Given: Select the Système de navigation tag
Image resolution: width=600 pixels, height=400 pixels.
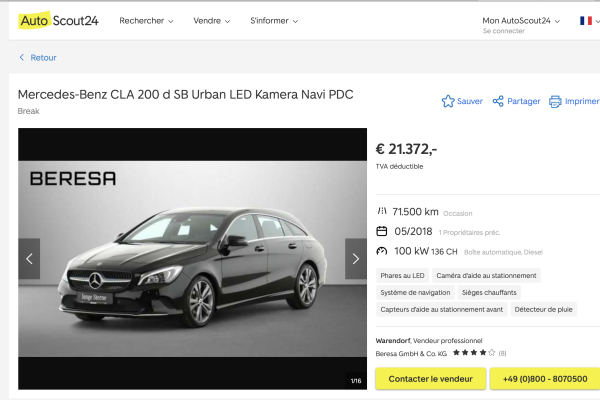Looking at the screenshot, I should pos(415,292).
